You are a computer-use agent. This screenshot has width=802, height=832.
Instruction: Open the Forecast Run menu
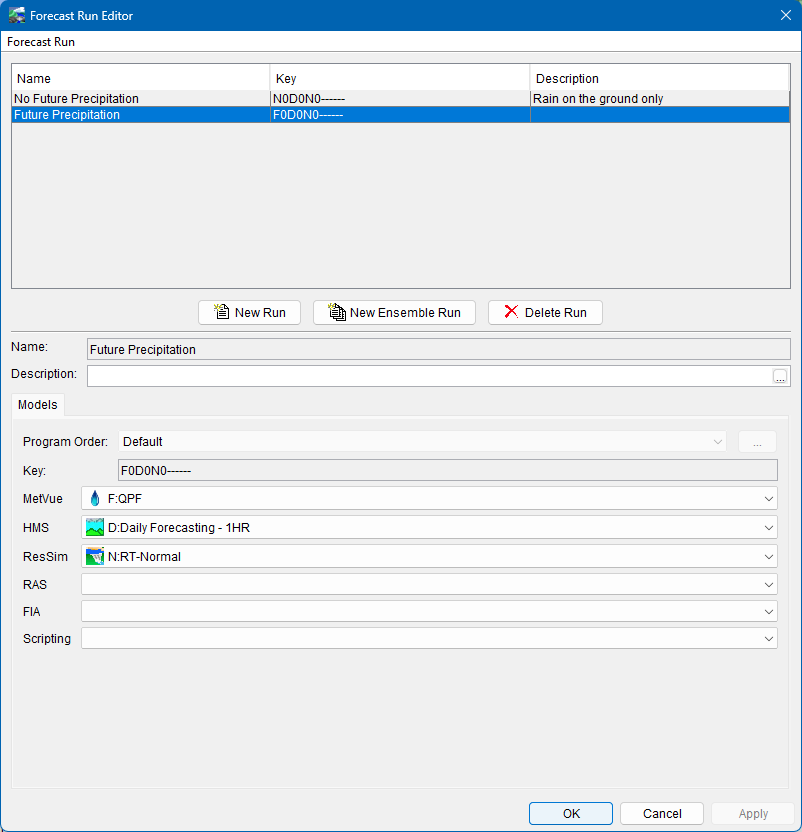pos(41,42)
